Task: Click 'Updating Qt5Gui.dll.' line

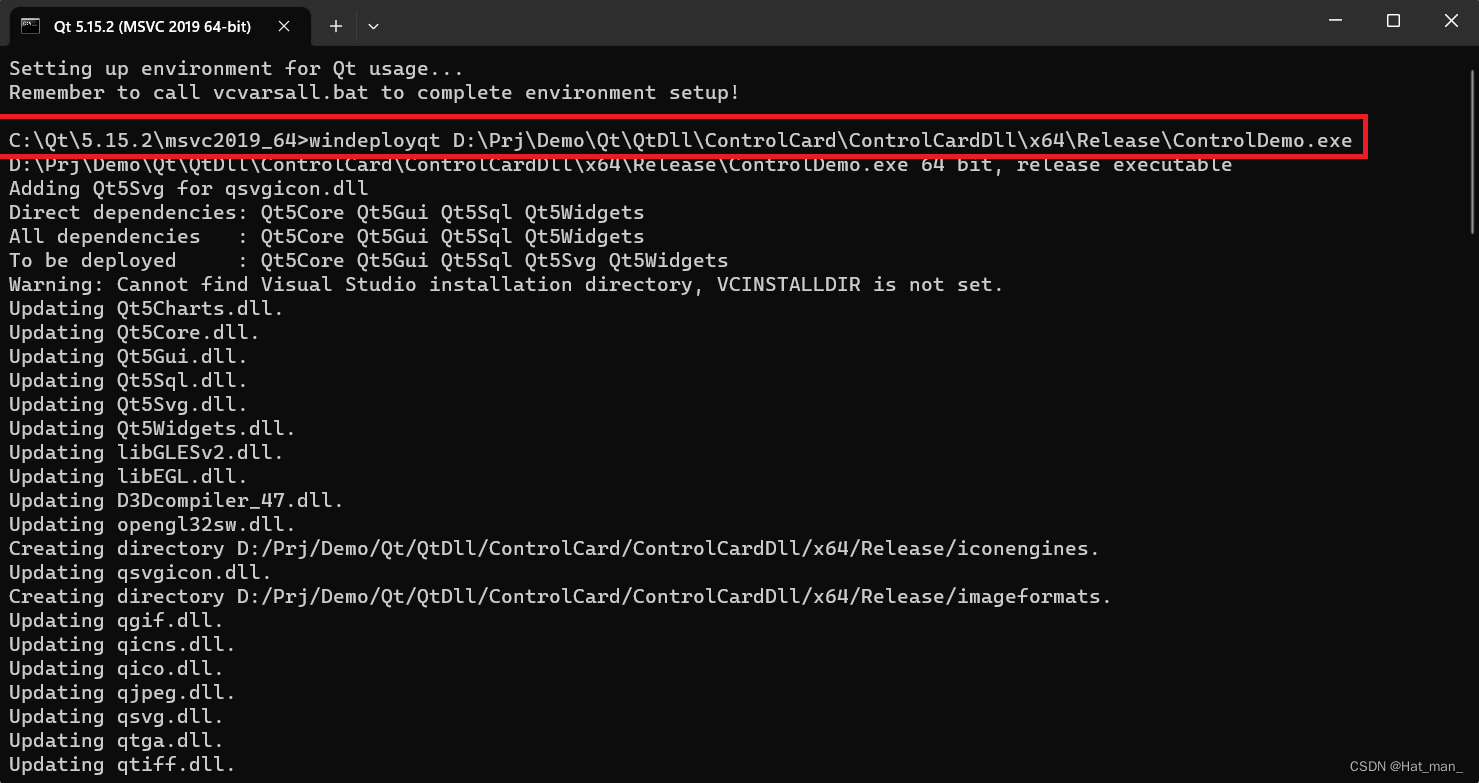Action: point(129,357)
